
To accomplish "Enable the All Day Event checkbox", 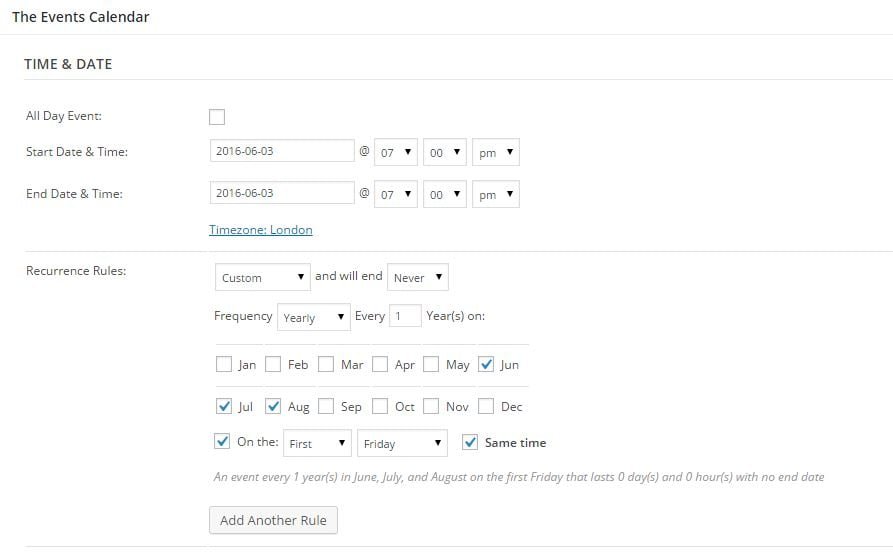I will (x=217, y=117).
